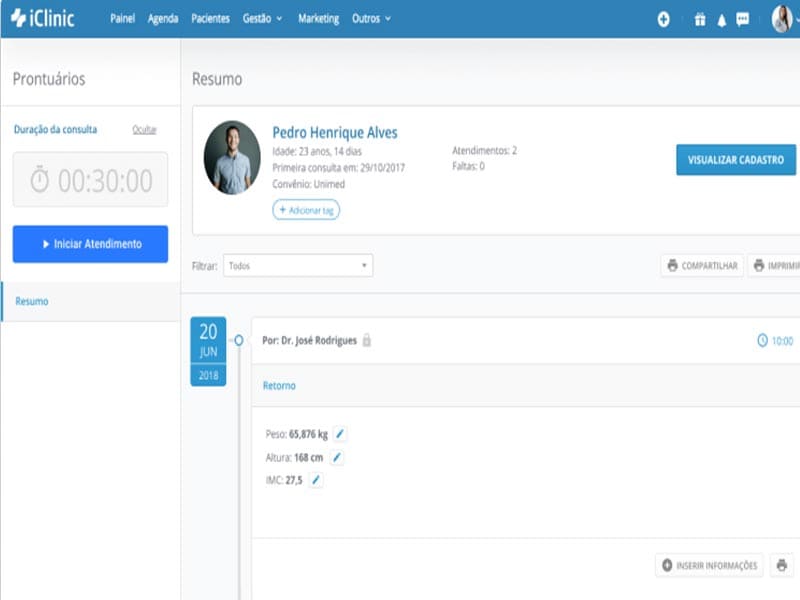This screenshot has height=600, width=800.
Task: Open notifications bell icon
Action: click(721, 20)
